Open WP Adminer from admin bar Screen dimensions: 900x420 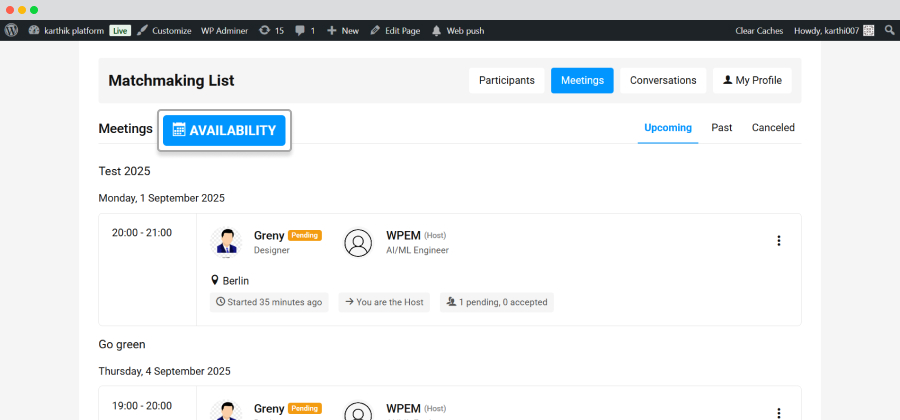coord(224,31)
